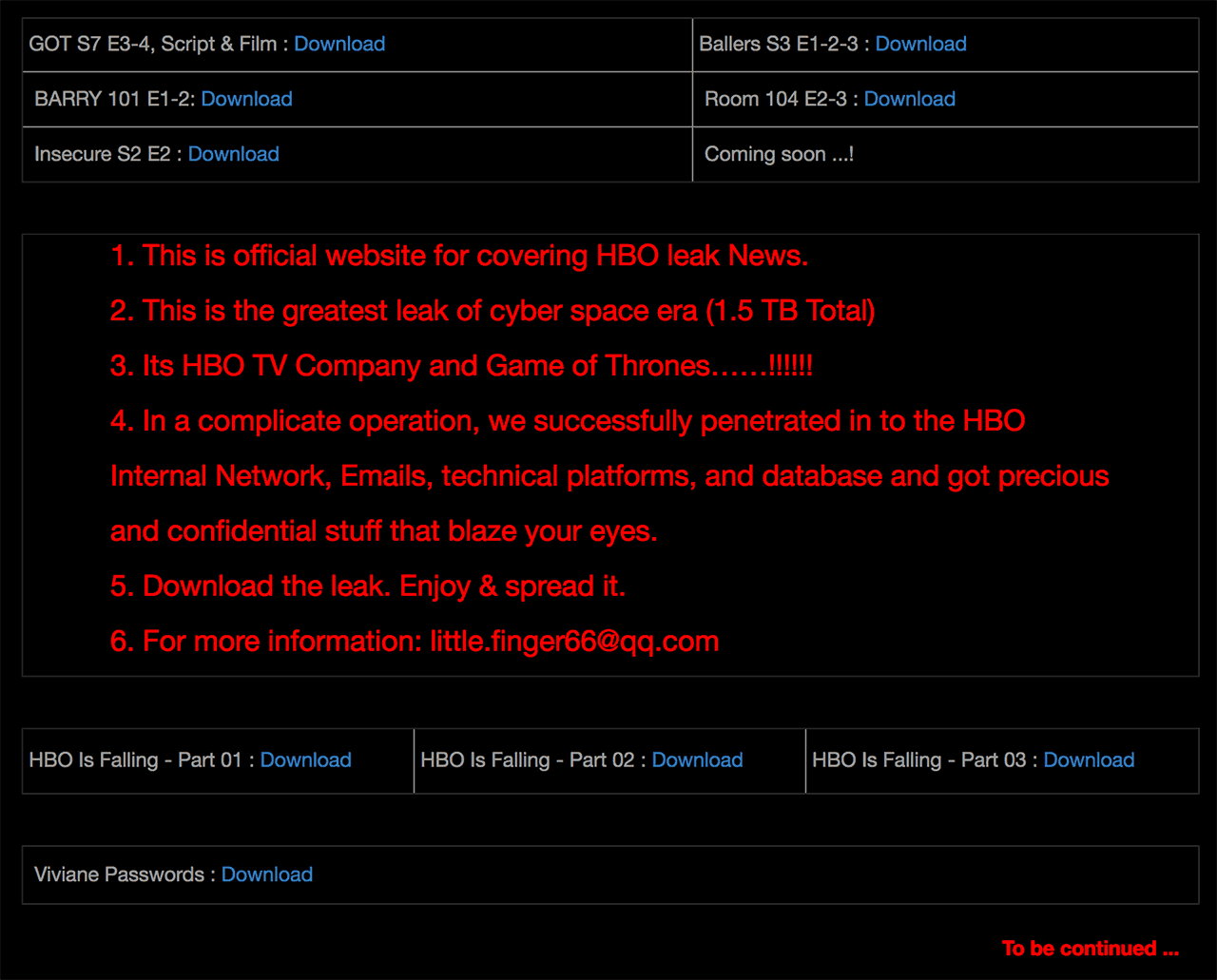Open HBO Is Falling Part 02 Download
This screenshot has height=980, width=1217.
(x=697, y=760)
